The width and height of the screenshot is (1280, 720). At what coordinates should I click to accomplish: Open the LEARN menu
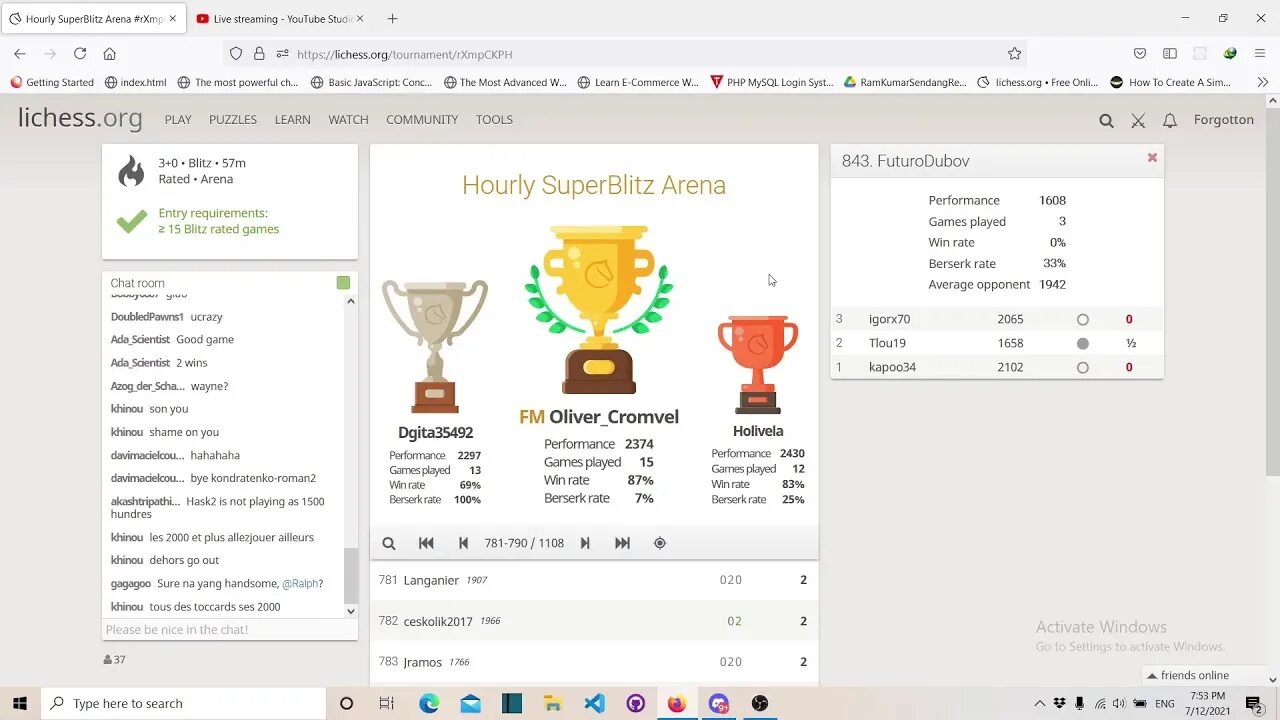click(292, 119)
